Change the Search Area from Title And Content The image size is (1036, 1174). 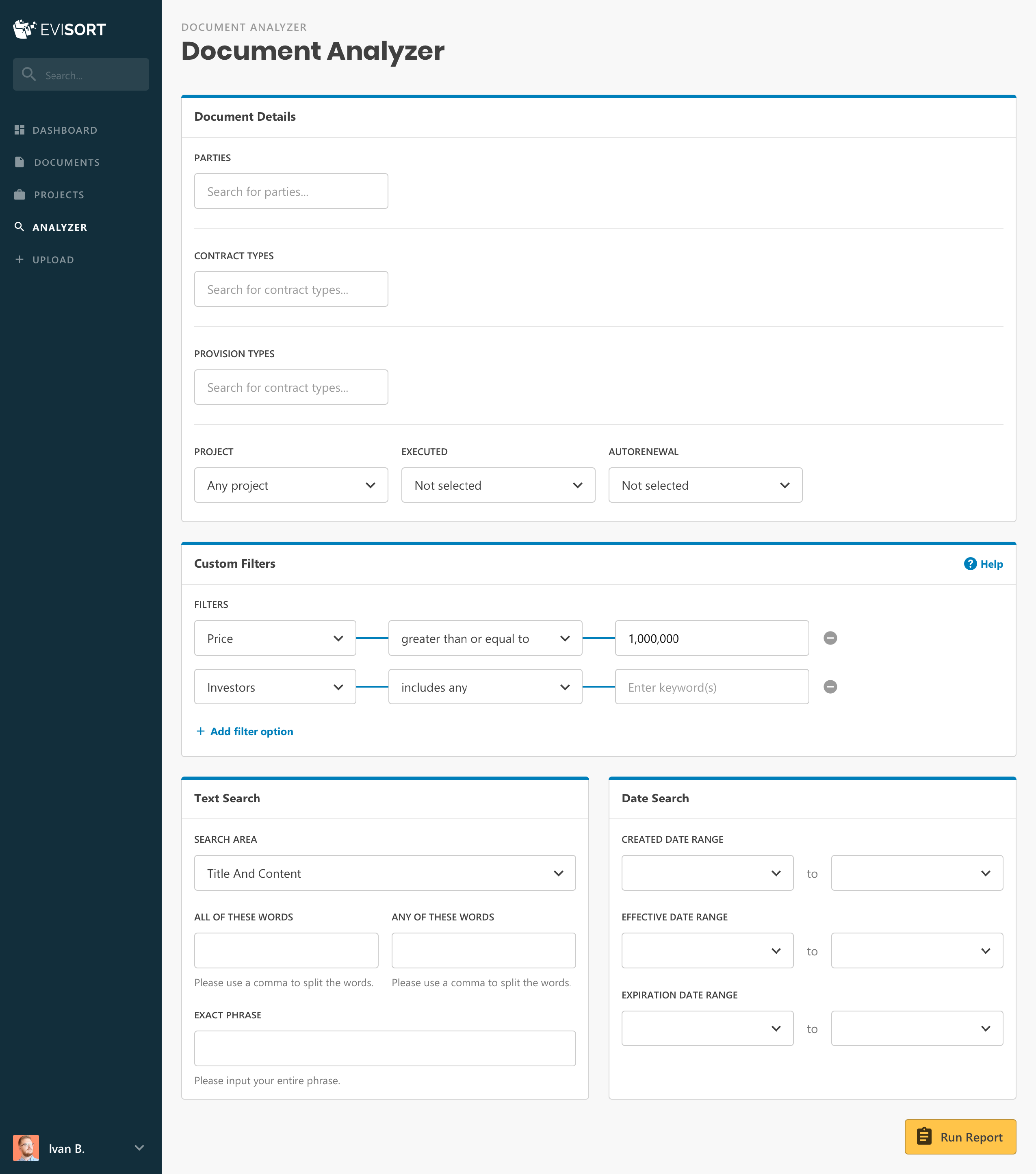[x=384, y=872]
